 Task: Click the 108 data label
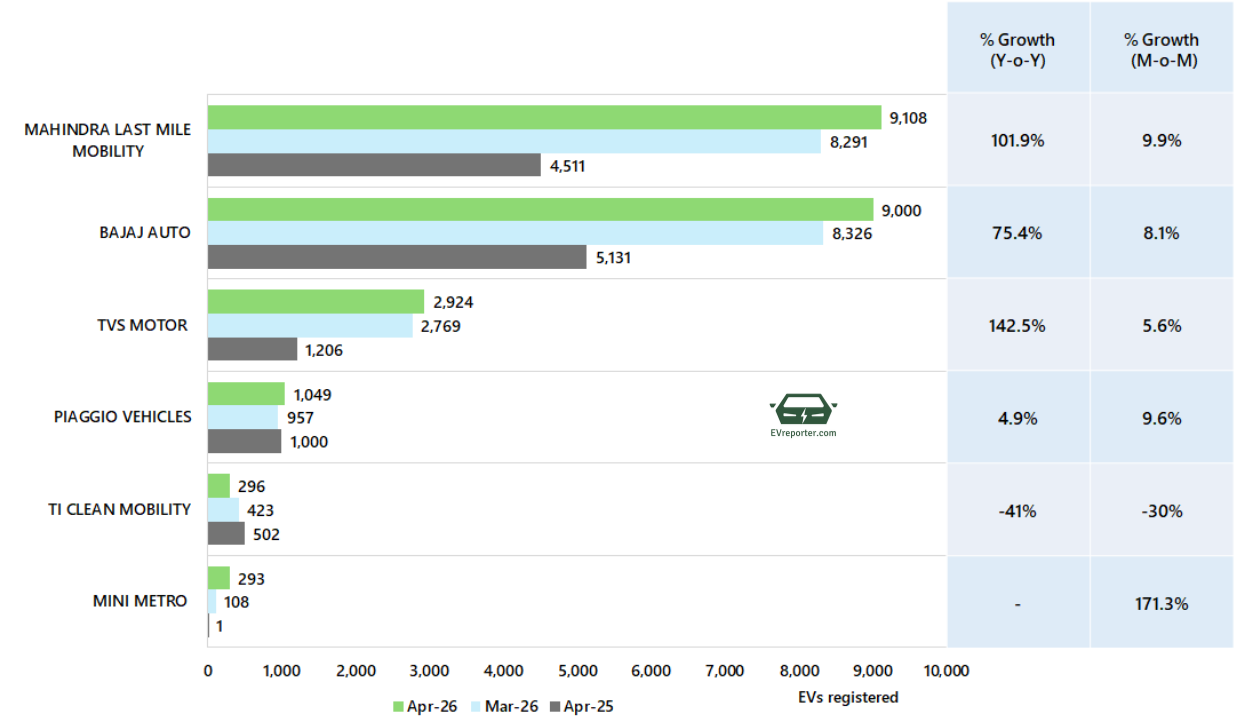click(x=236, y=602)
